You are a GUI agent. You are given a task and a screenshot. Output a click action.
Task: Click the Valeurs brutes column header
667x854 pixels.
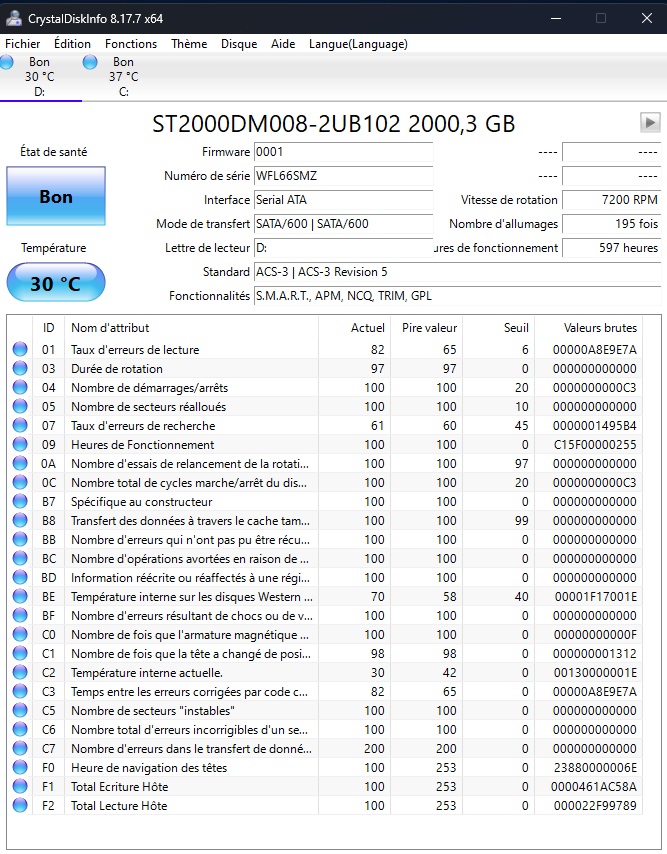(589, 328)
